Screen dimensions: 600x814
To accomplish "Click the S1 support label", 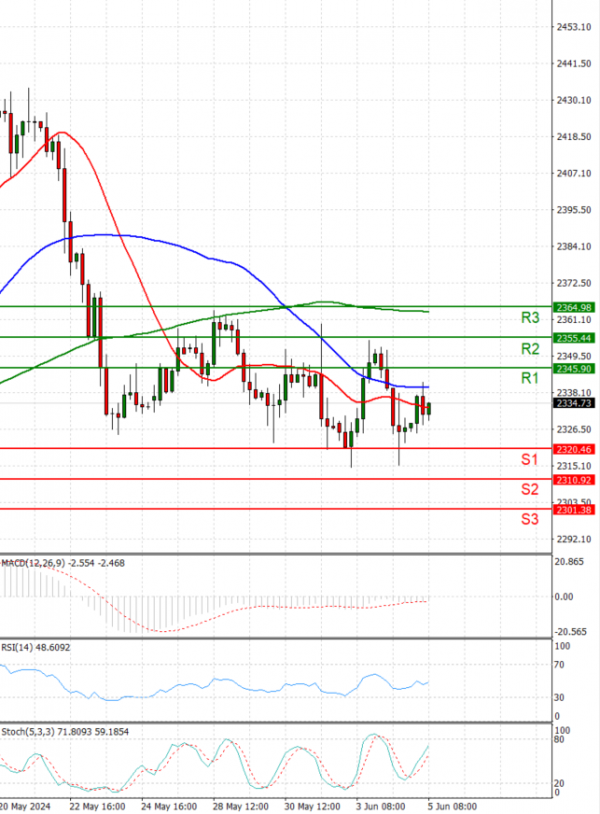I will pos(529,459).
